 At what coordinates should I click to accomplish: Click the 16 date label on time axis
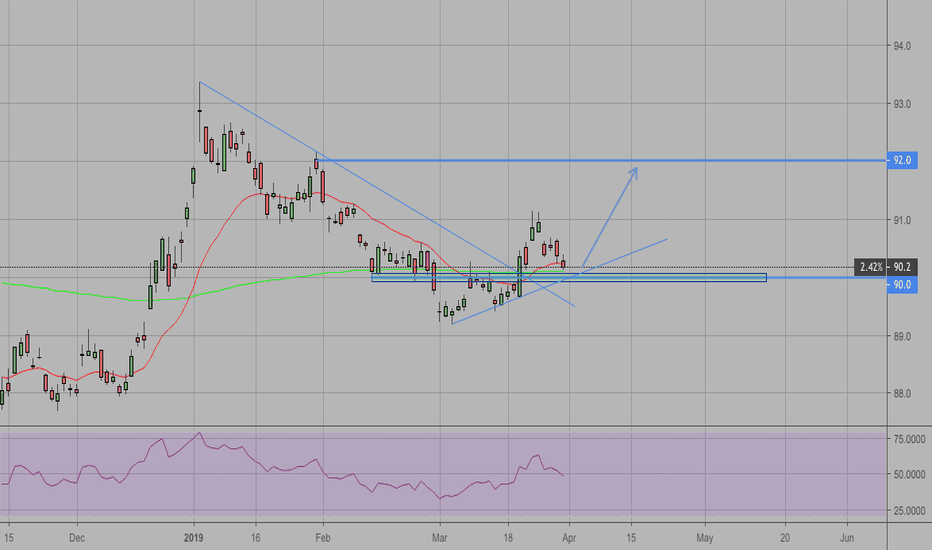(256, 538)
